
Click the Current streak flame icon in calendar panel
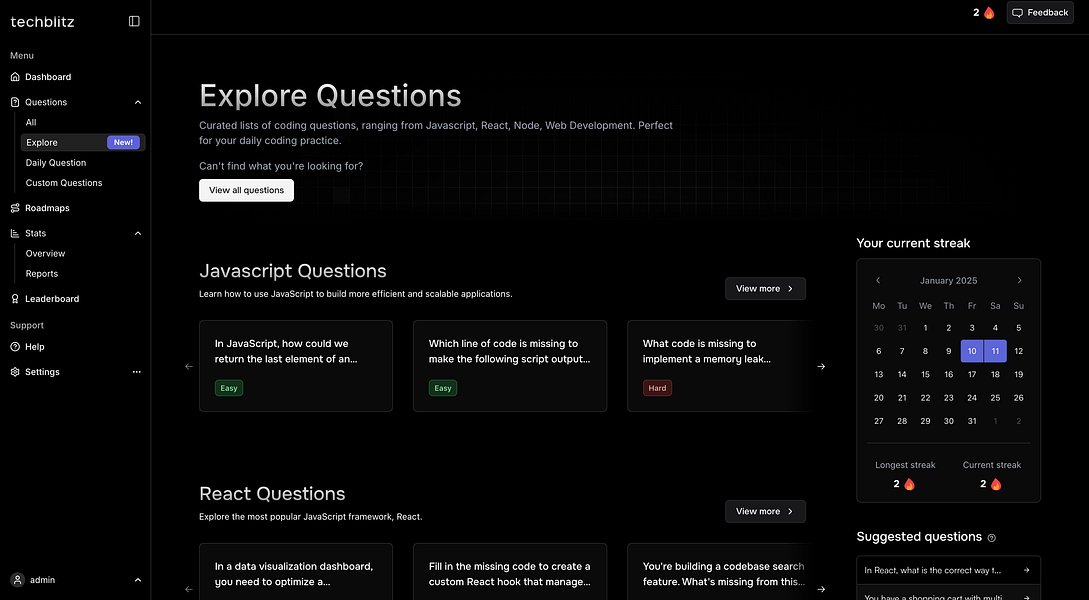click(996, 484)
